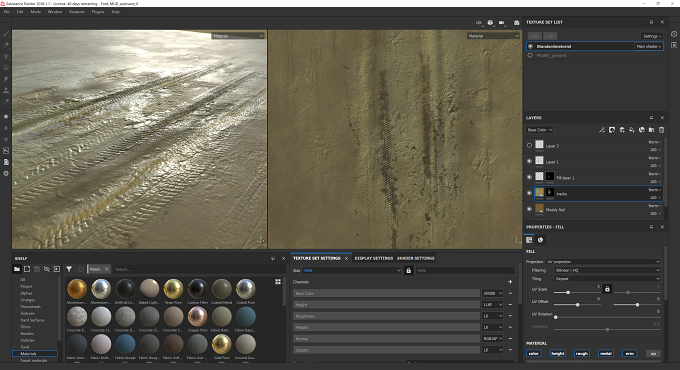Click the UV Rotation slider
This screenshot has width=680, height=370.
tap(607, 317)
